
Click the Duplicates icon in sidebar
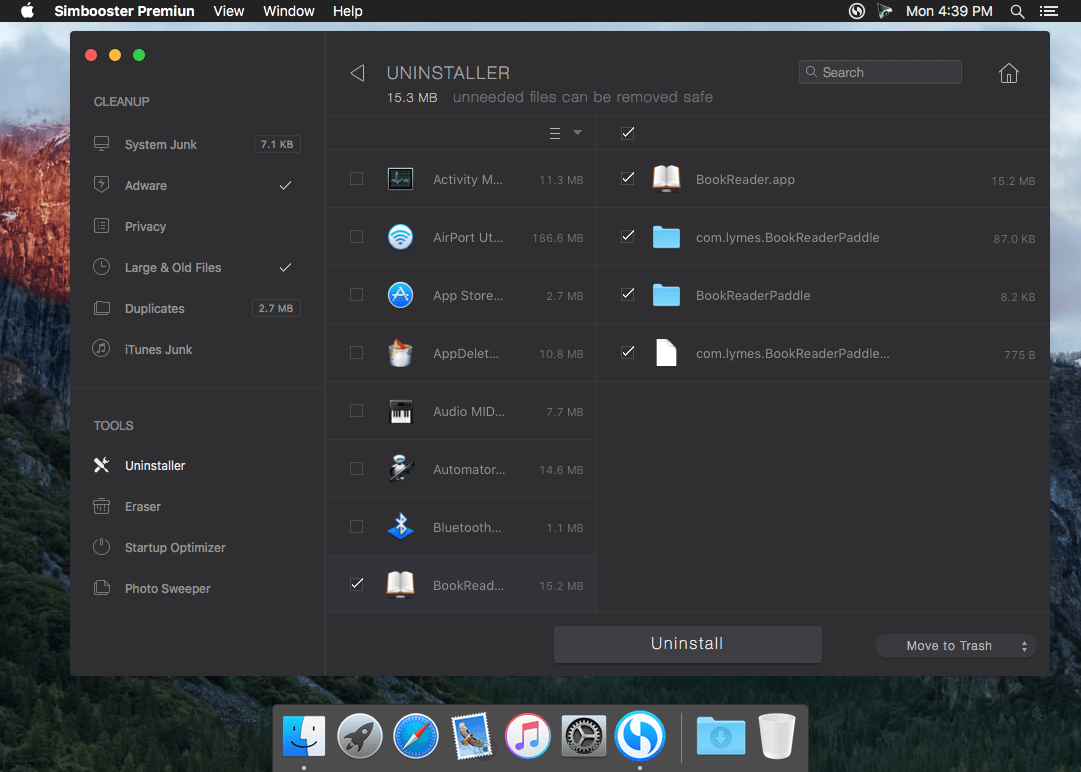click(x=101, y=307)
